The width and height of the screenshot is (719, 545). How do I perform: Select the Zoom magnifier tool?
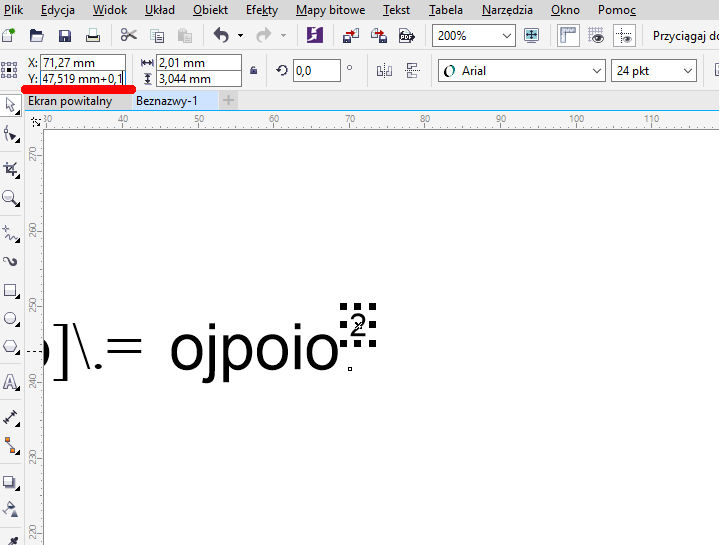[10, 198]
